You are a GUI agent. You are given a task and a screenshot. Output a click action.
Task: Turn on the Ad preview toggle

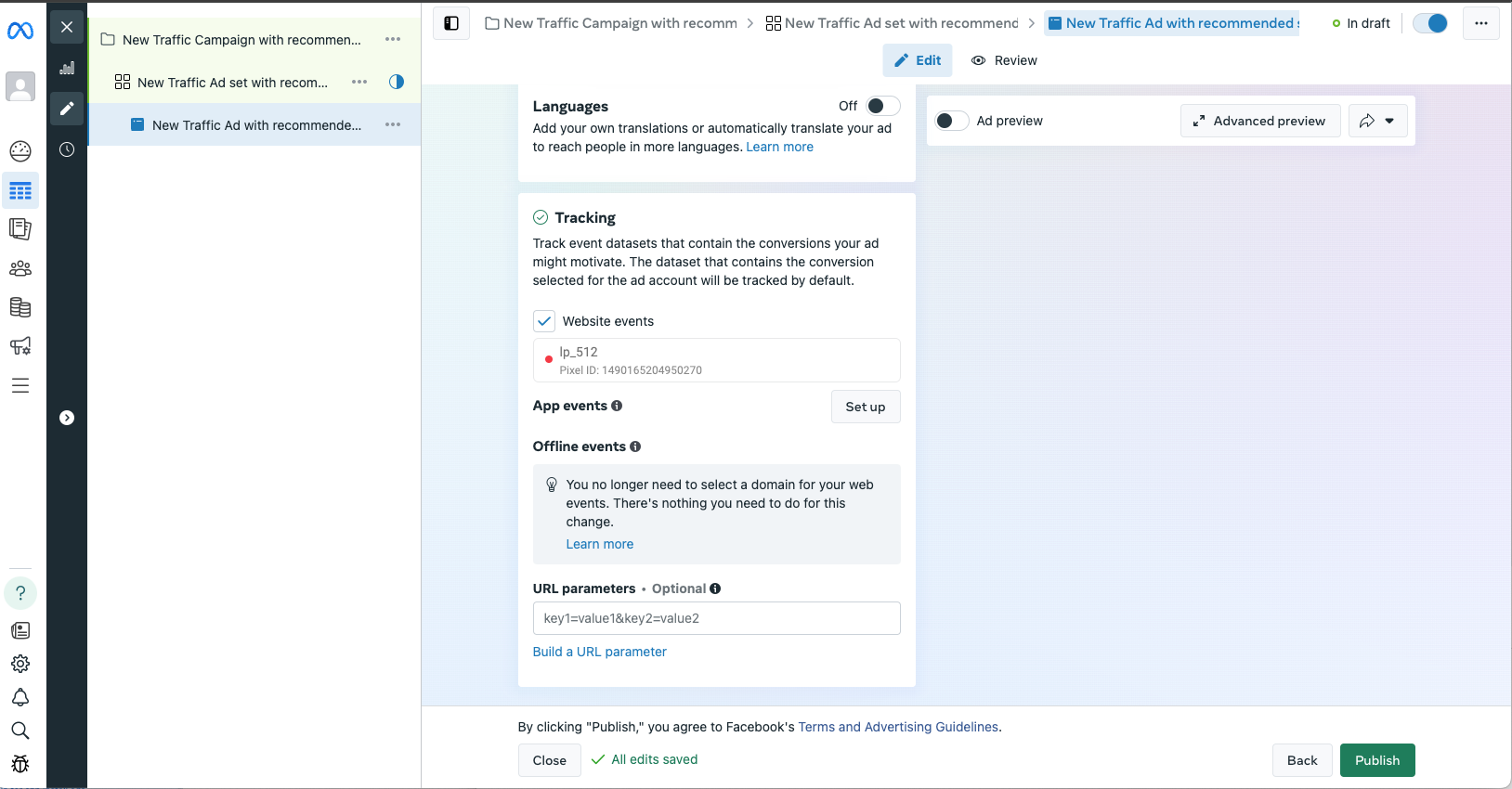[951, 121]
